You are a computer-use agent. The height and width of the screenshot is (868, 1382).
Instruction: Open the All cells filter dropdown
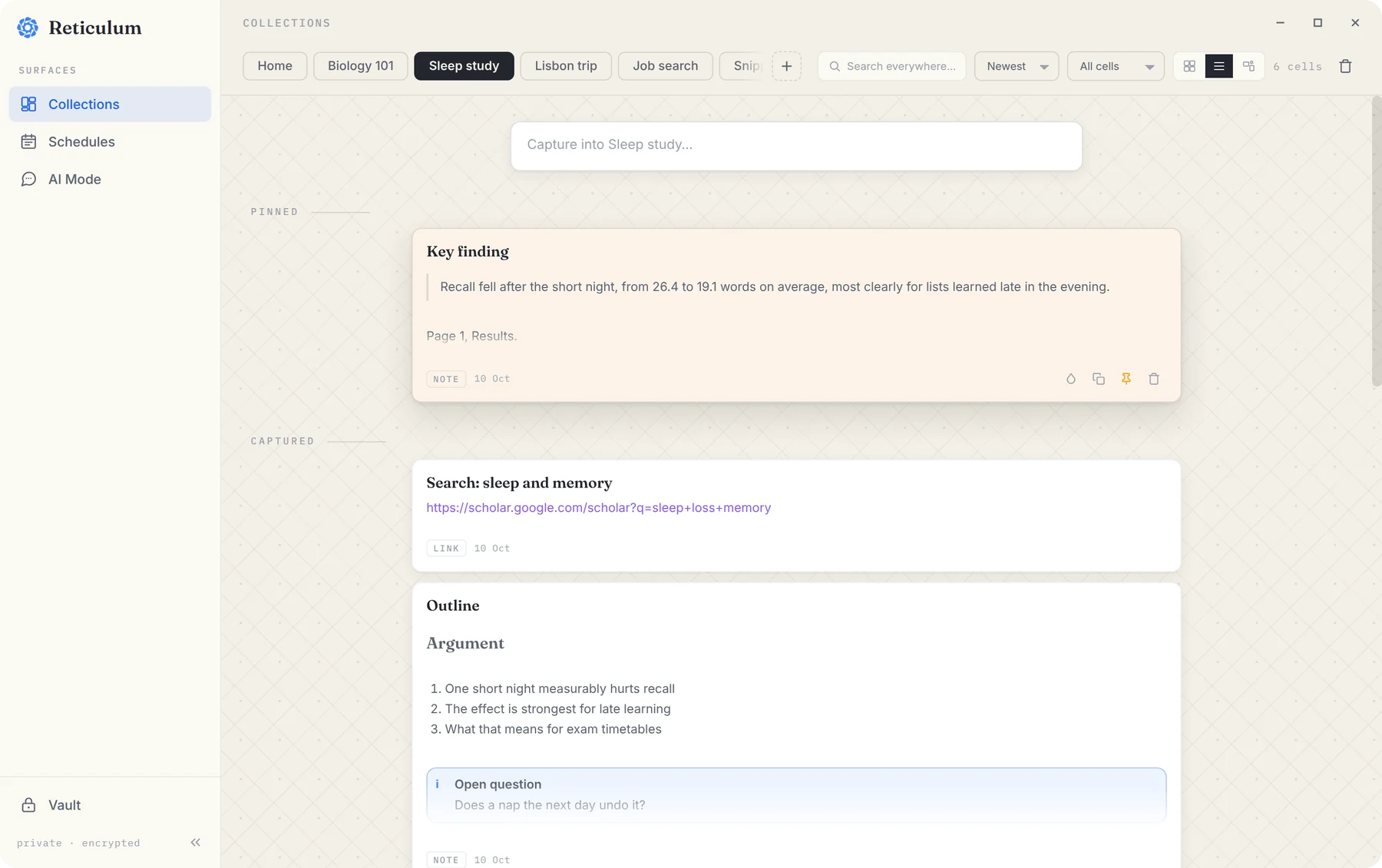pyautogui.click(x=1116, y=66)
